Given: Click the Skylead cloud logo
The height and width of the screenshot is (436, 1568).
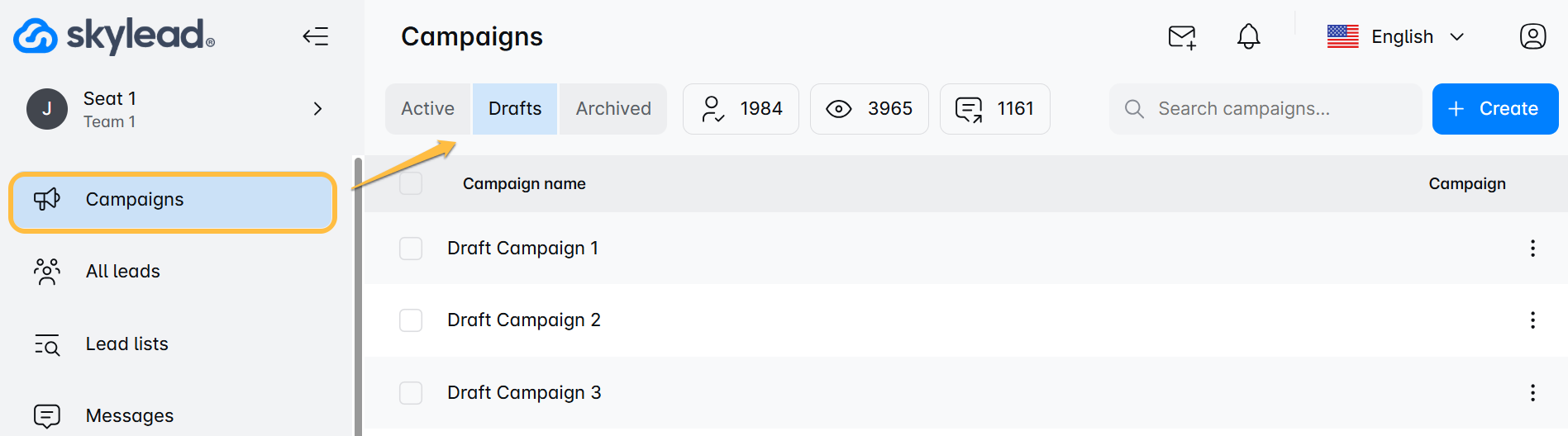Looking at the screenshot, I should coord(36,36).
